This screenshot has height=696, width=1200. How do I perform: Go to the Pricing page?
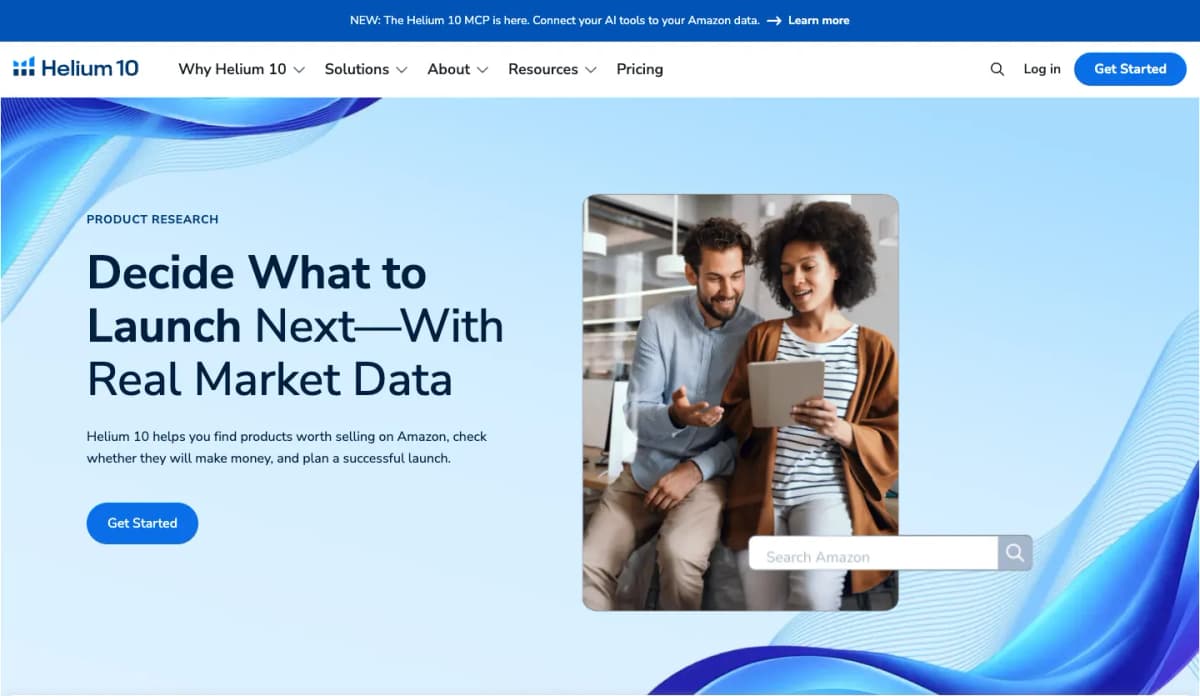tap(640, 69)
